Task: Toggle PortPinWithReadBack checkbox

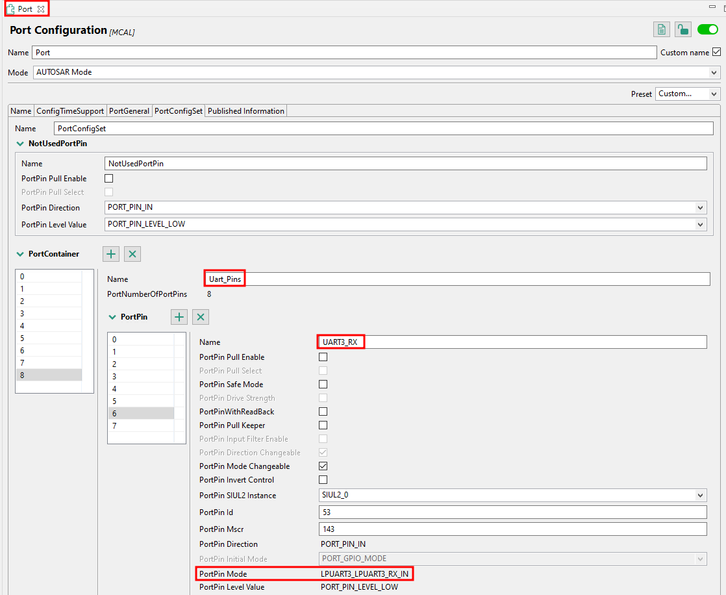Action: click(323, 412)
